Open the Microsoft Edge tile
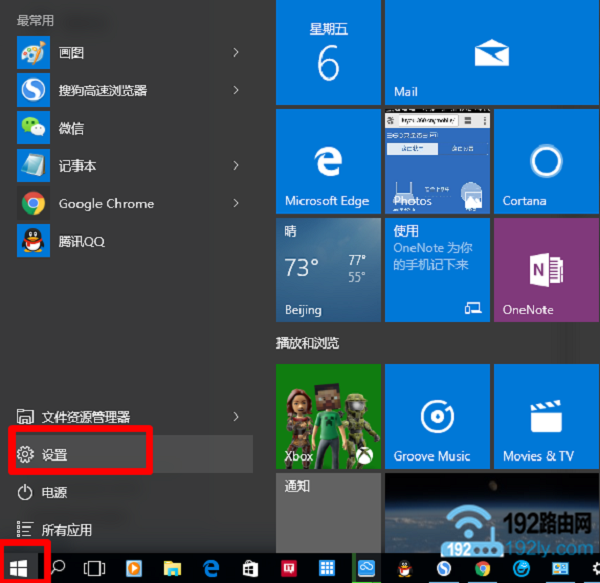Image resolution: width=600 pixels, height=583 pixels. (x=328, y=161)
